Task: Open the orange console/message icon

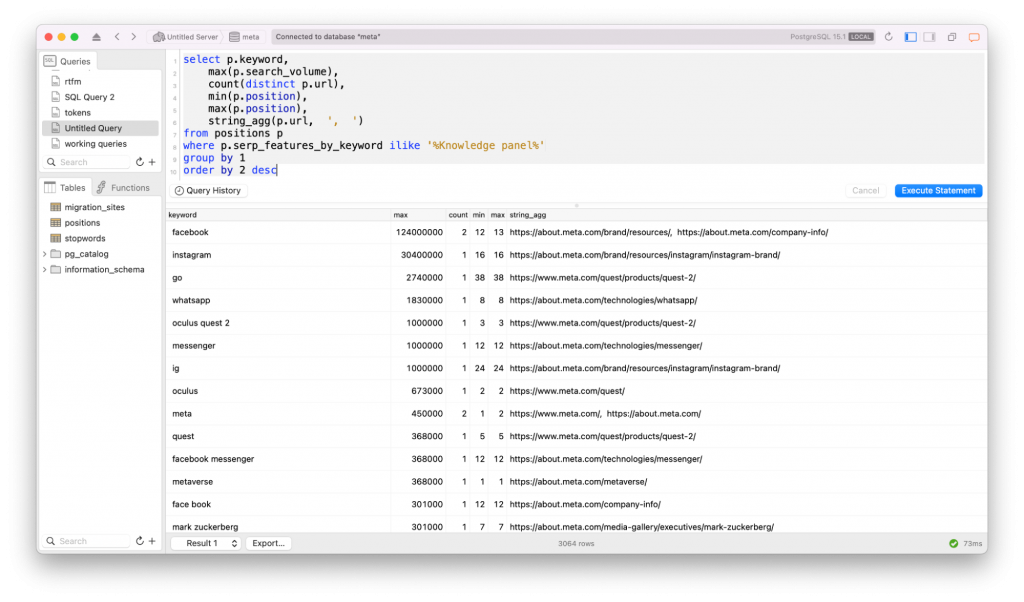Action: click(974, 37)
